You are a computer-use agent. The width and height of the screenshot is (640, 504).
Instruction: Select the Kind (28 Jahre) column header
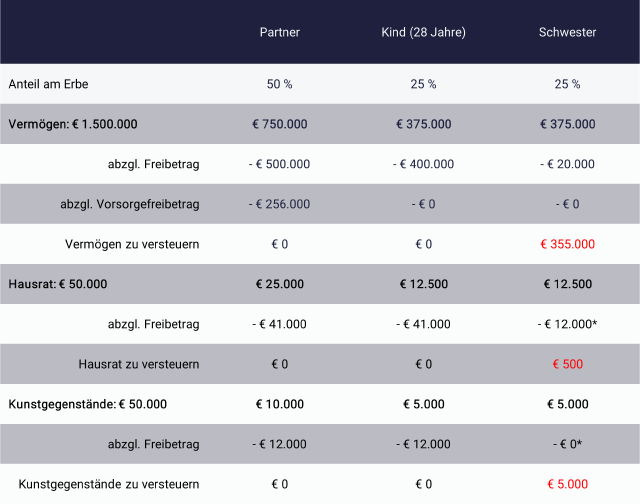click(423, 32)
